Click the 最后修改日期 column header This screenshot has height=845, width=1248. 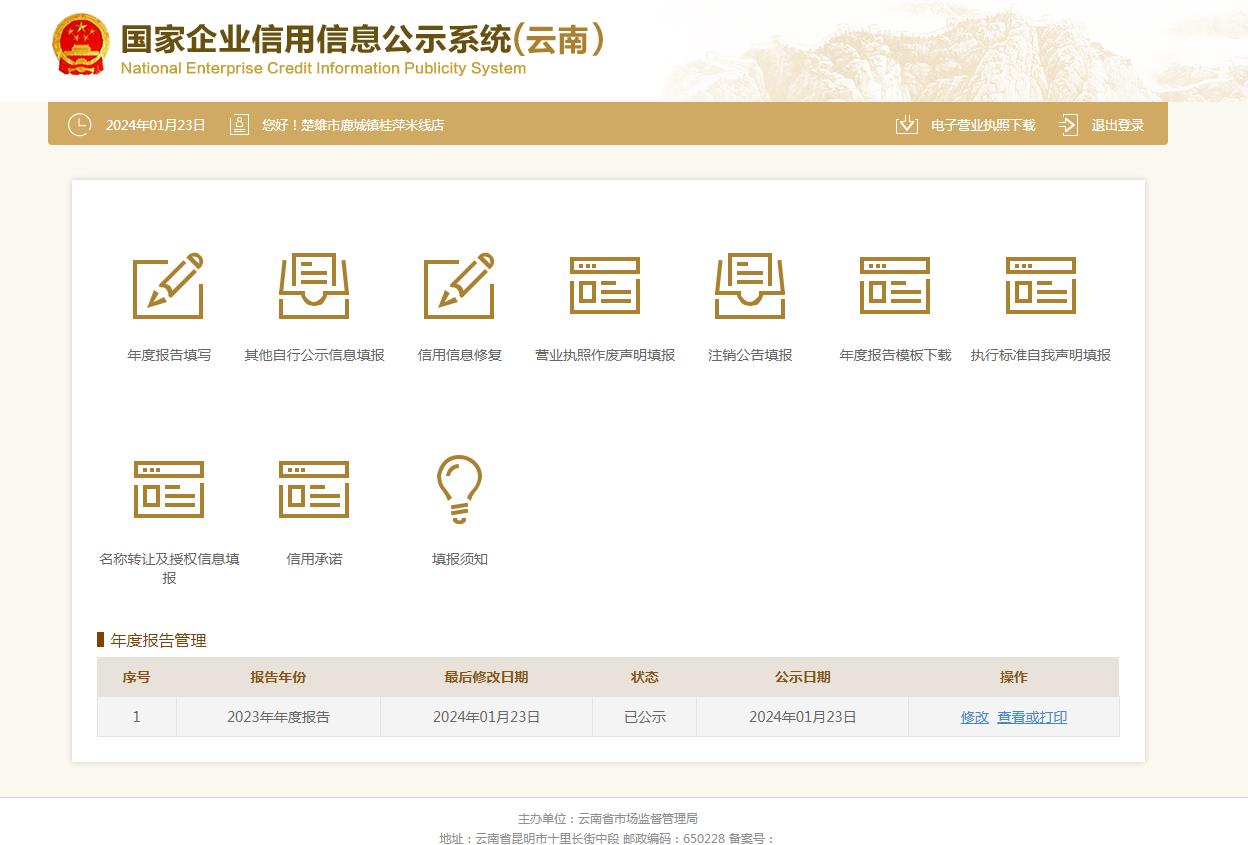tap(486, 677)
